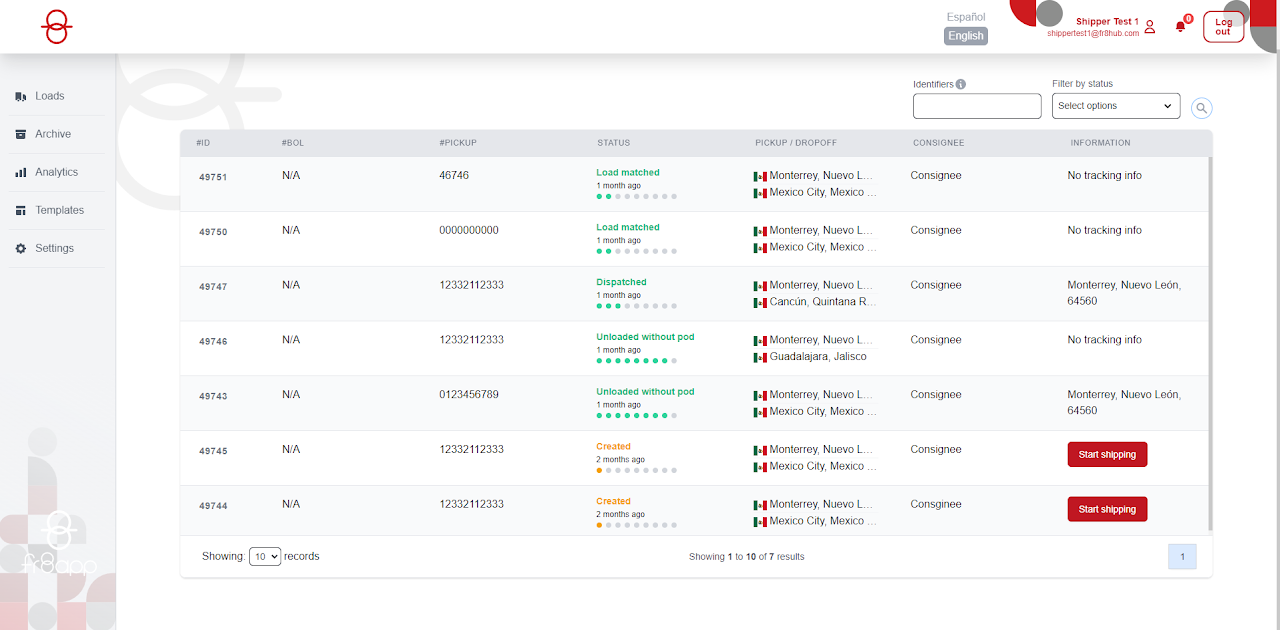Click Monterrey, Nuevo León, 64560 in row 49747
The image size is (1280, 630).
coord(1124,293)
